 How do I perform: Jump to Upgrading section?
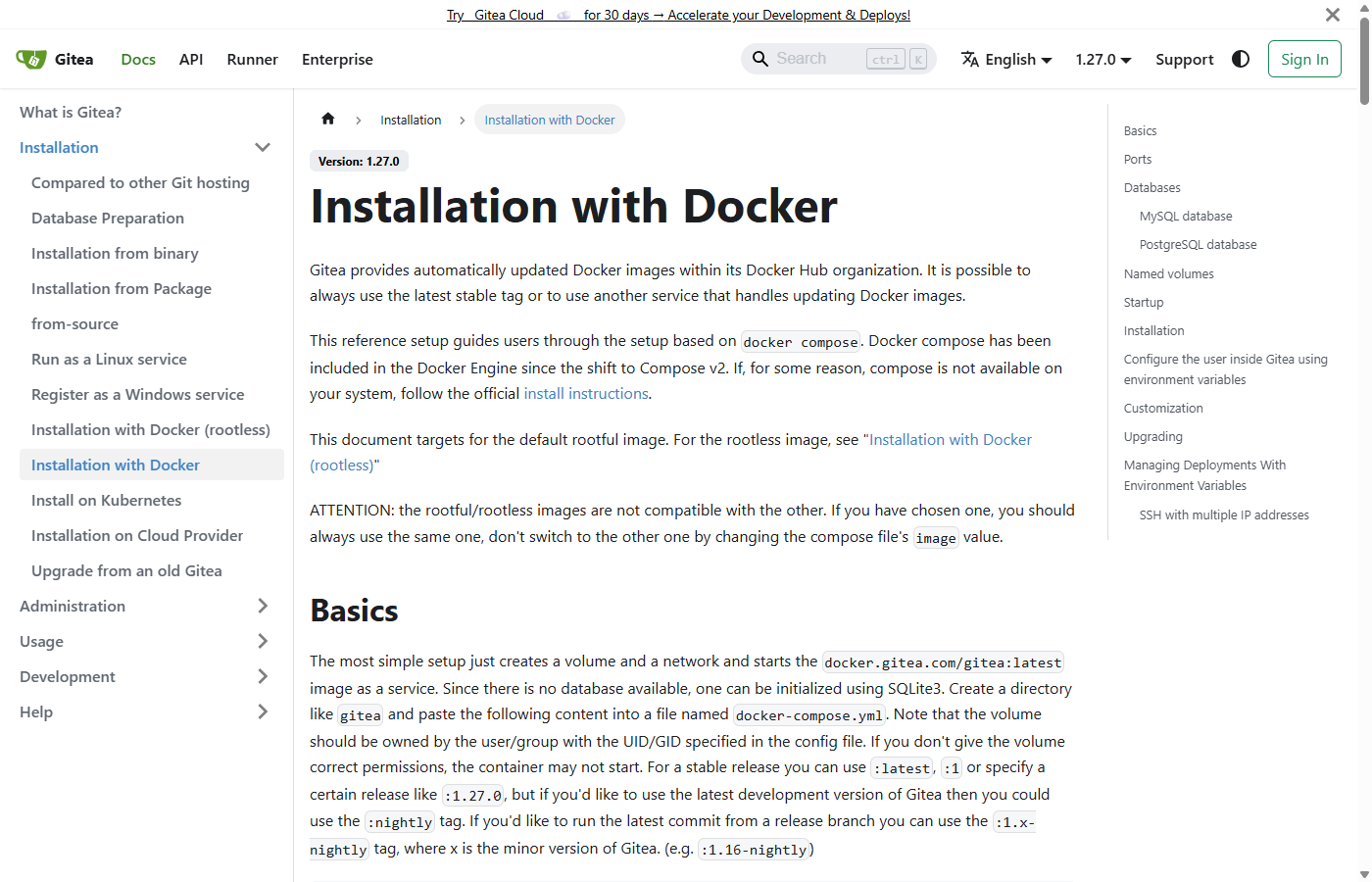click(1153, 436)
